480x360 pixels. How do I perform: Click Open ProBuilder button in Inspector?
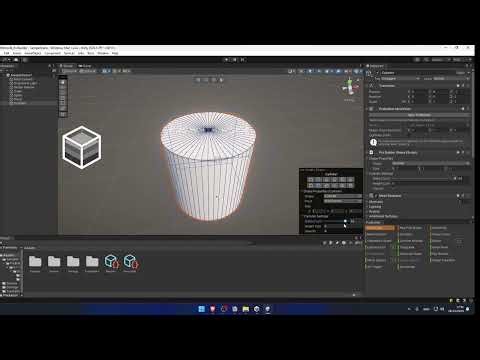(x=420, y=115)
